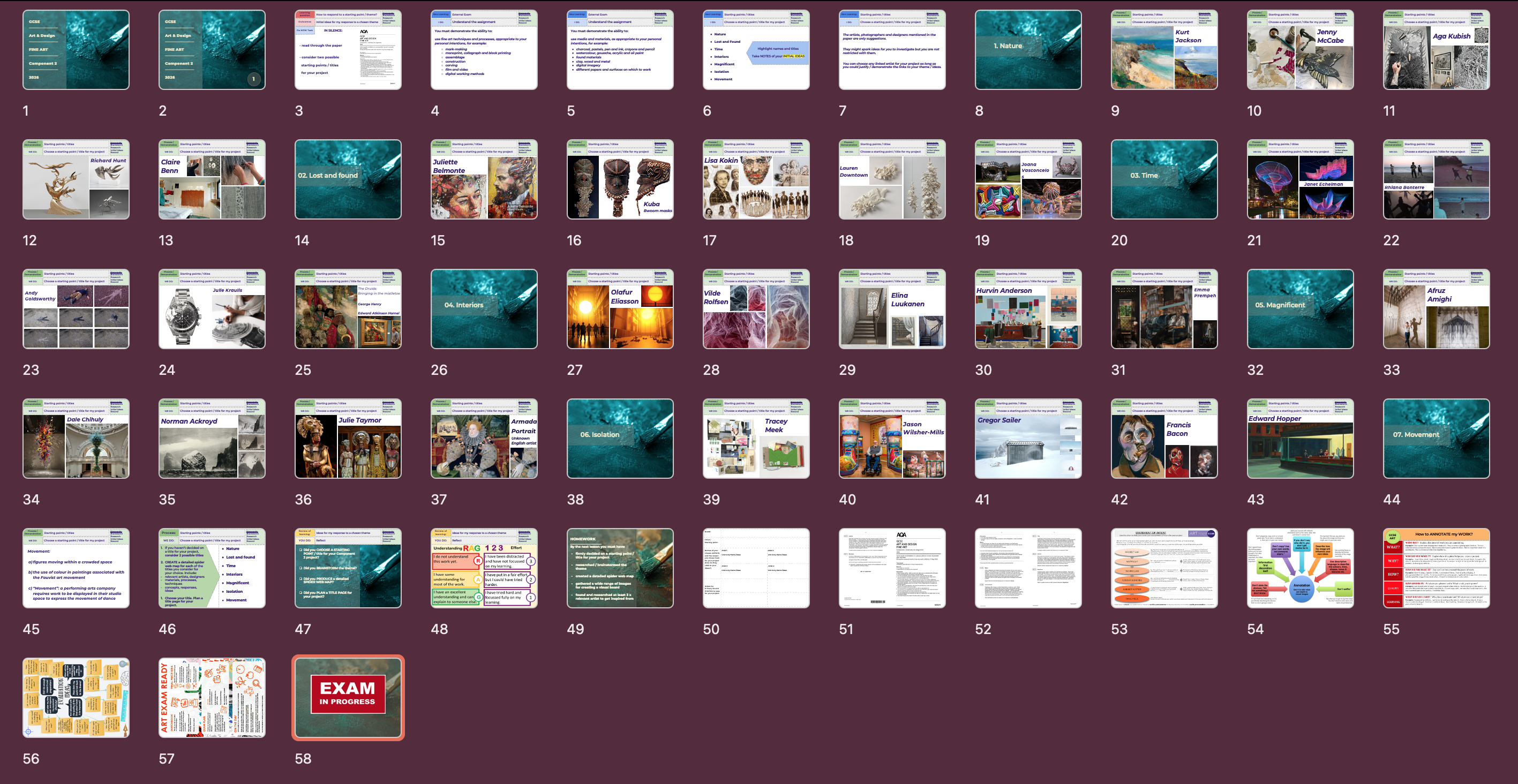Select the '07. Movement' section slide
The height and width of the screenshot is (784, 1518).
(1437, 439)
